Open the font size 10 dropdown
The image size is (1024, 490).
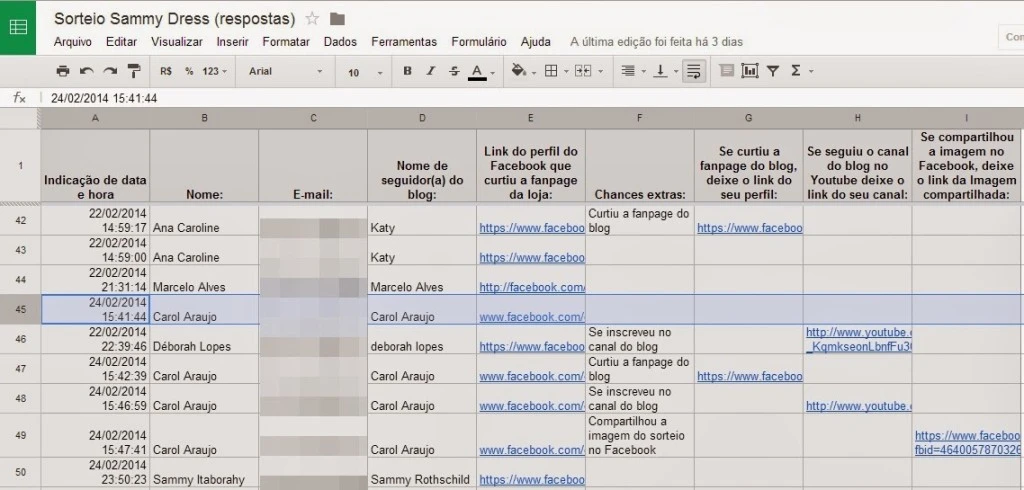coord(364,72)
